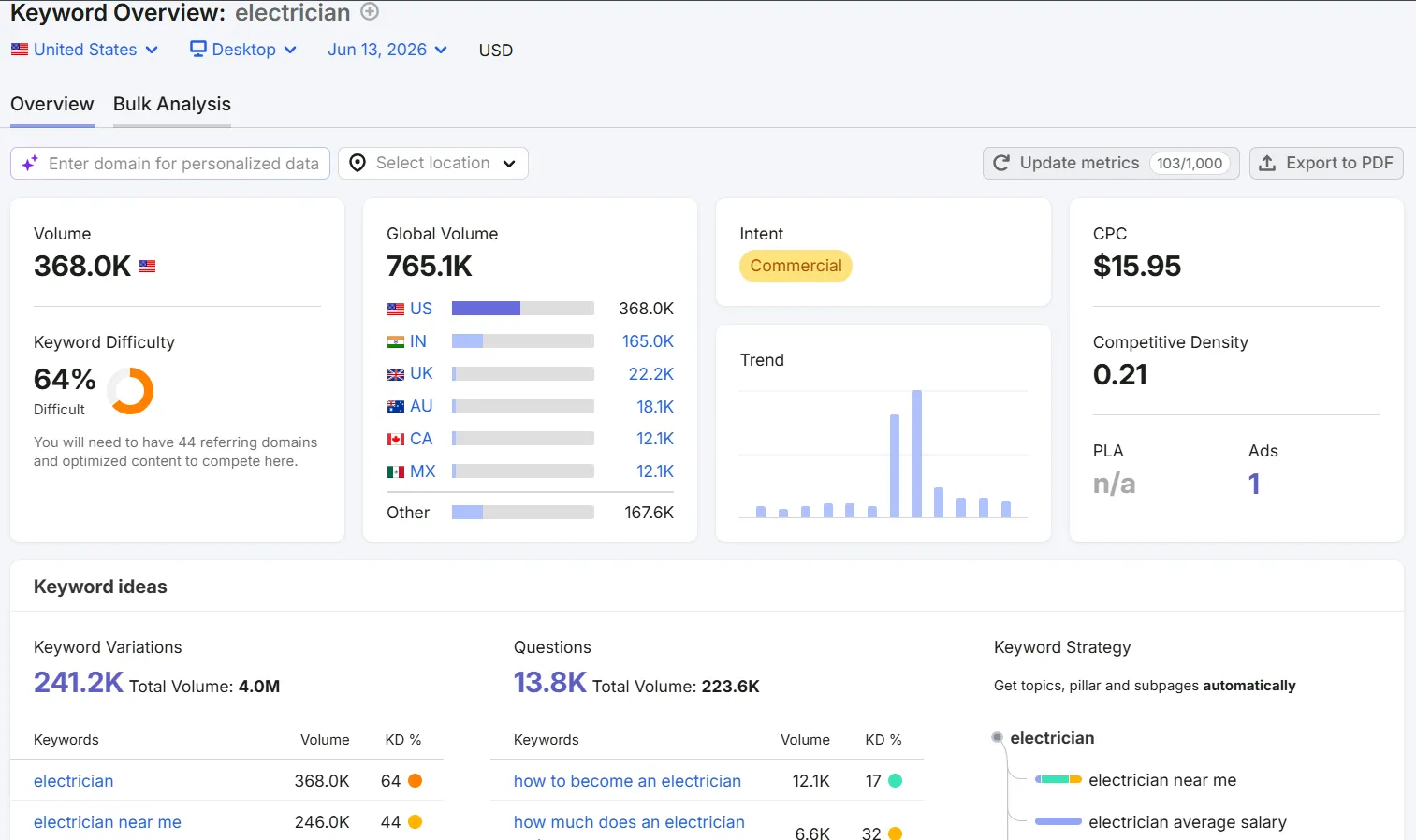
Task: Open the AU country link in Global Volume
Action: pos(421,406)
